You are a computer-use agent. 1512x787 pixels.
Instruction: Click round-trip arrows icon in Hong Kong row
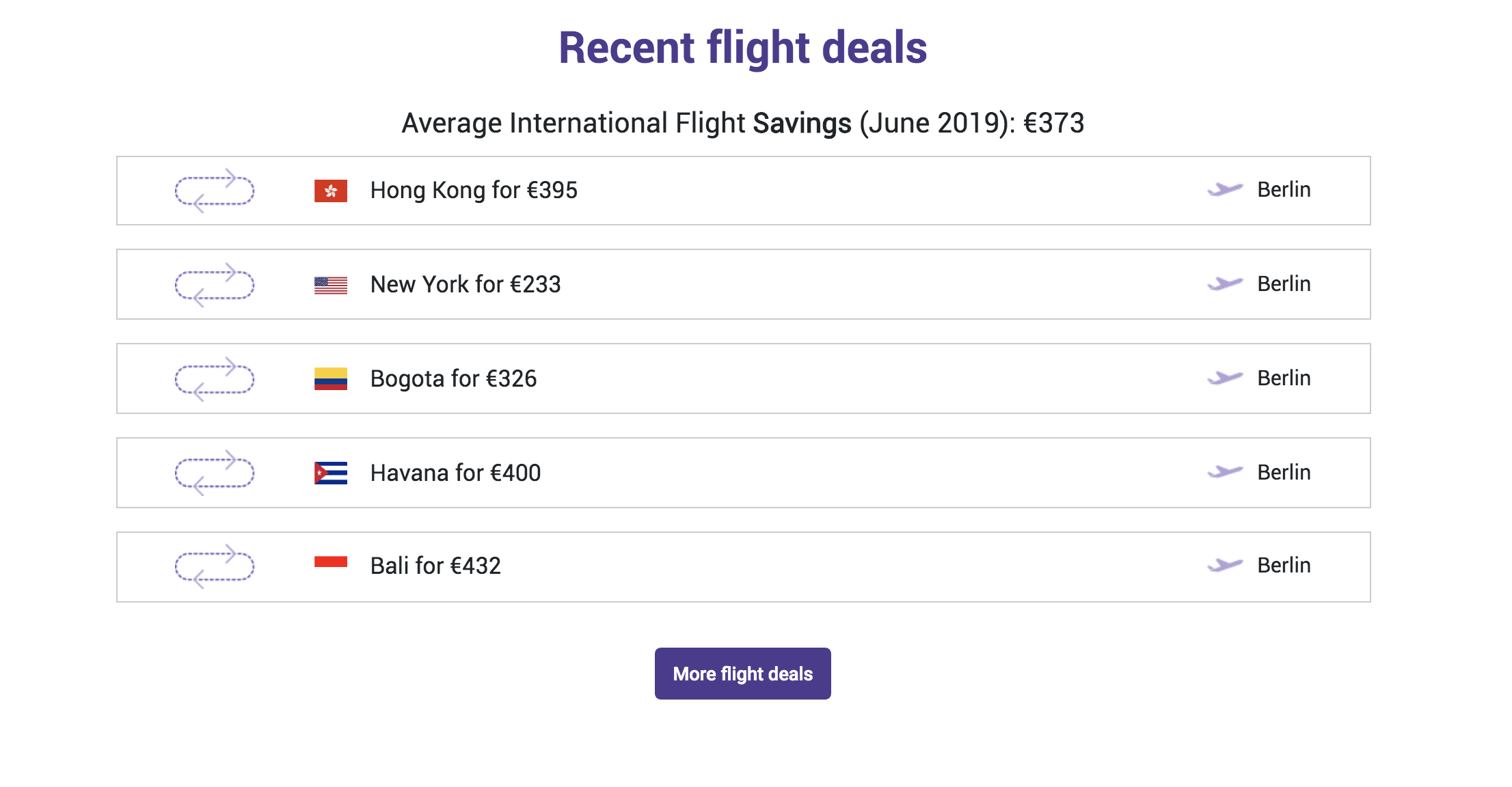click(214, 191)
